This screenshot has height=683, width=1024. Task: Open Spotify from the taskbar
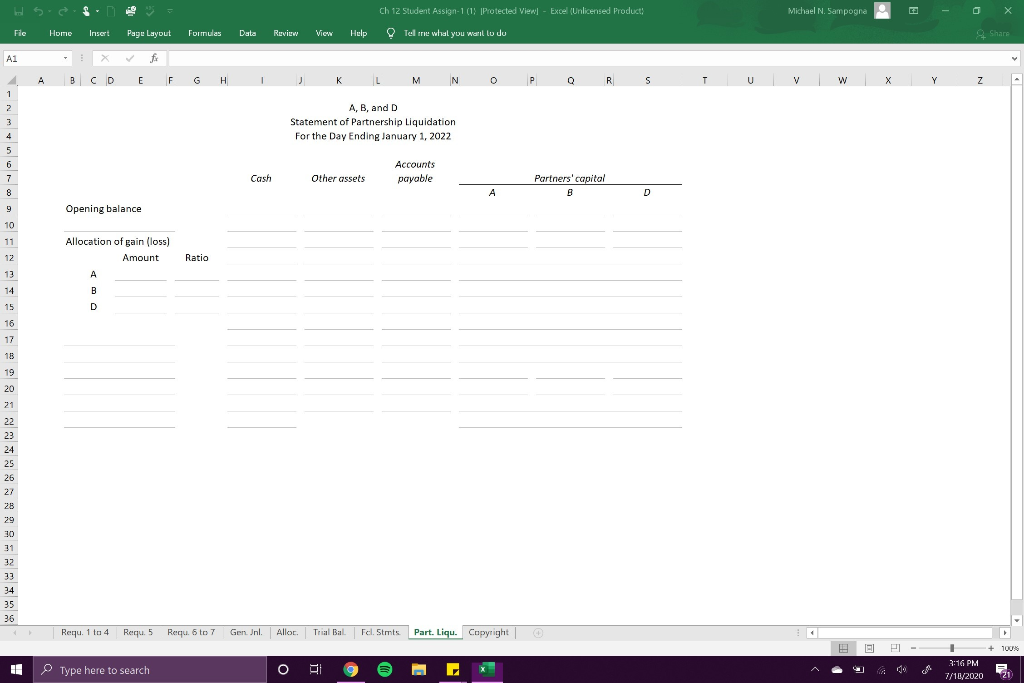point(385,669)
